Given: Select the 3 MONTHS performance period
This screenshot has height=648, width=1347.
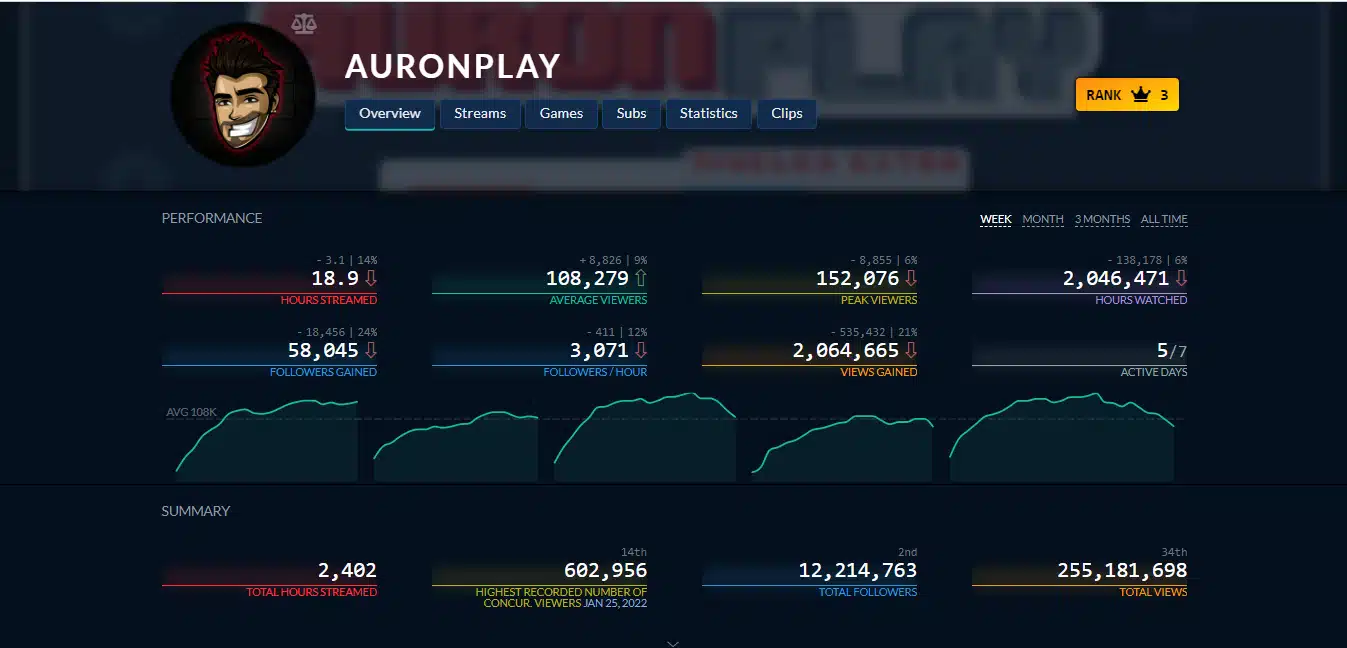Looking at the screenshot, I should coord(1102,220).
